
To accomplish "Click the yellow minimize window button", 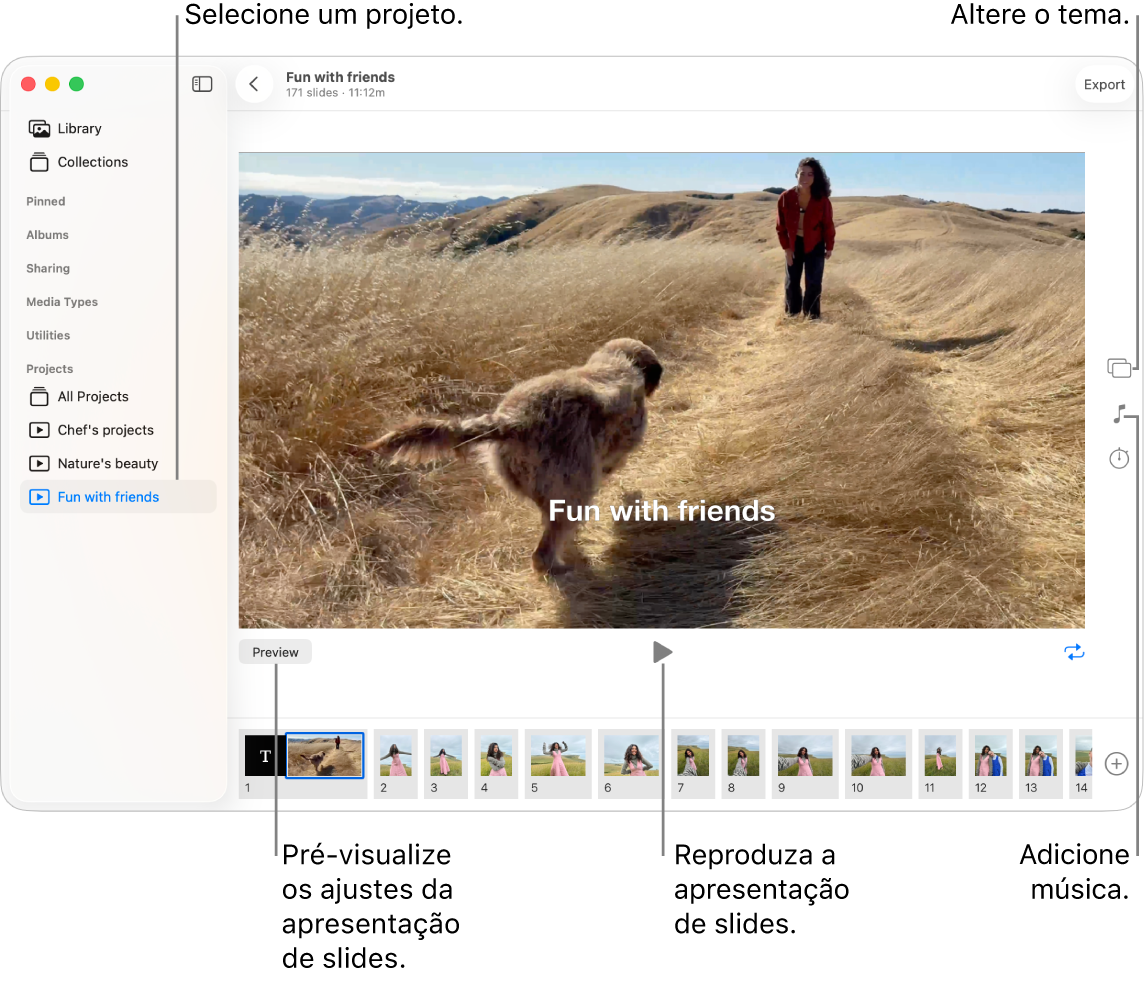I will (x=52, y=84).
